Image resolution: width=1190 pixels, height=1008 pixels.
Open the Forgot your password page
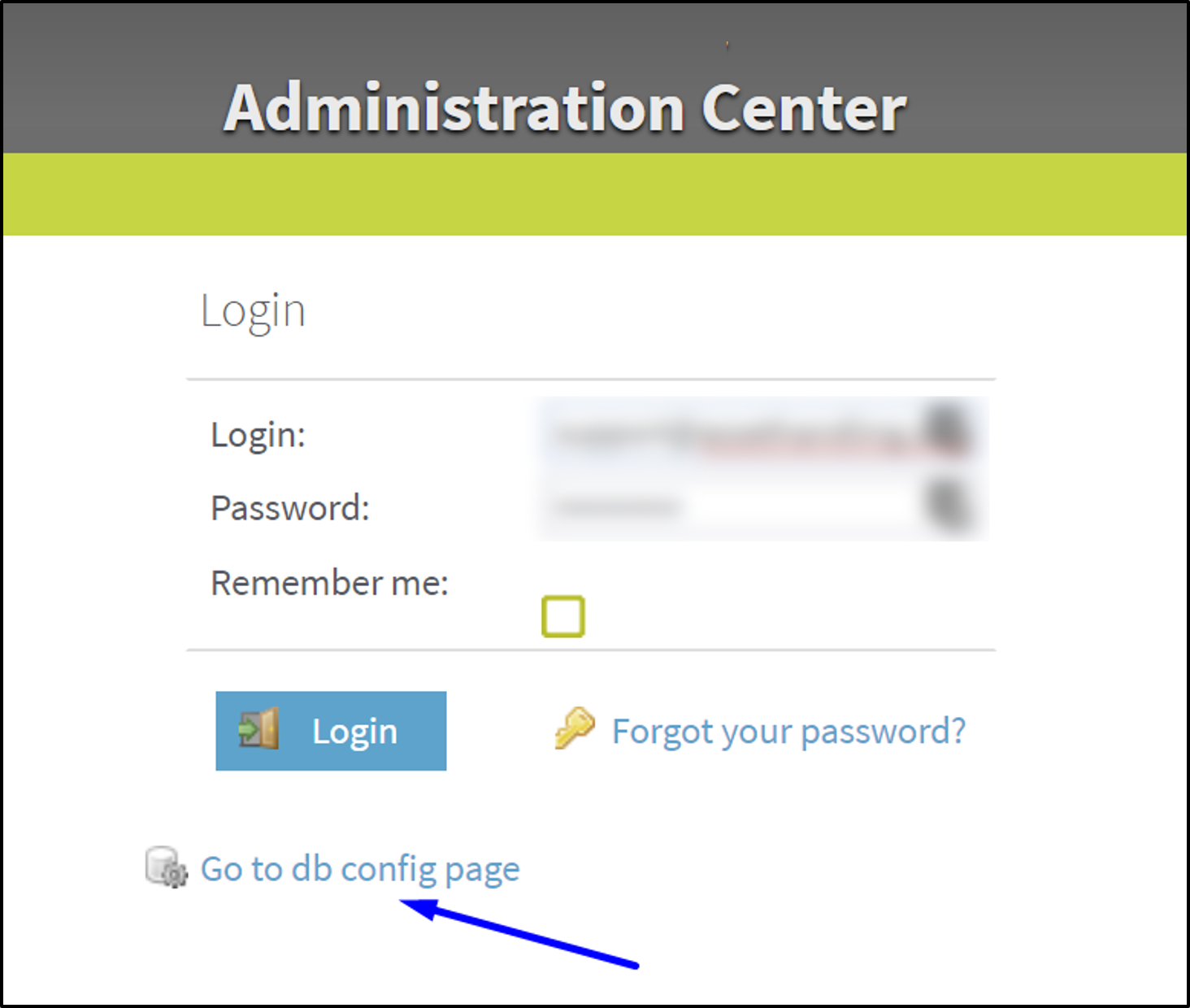(x=788, y=730)
